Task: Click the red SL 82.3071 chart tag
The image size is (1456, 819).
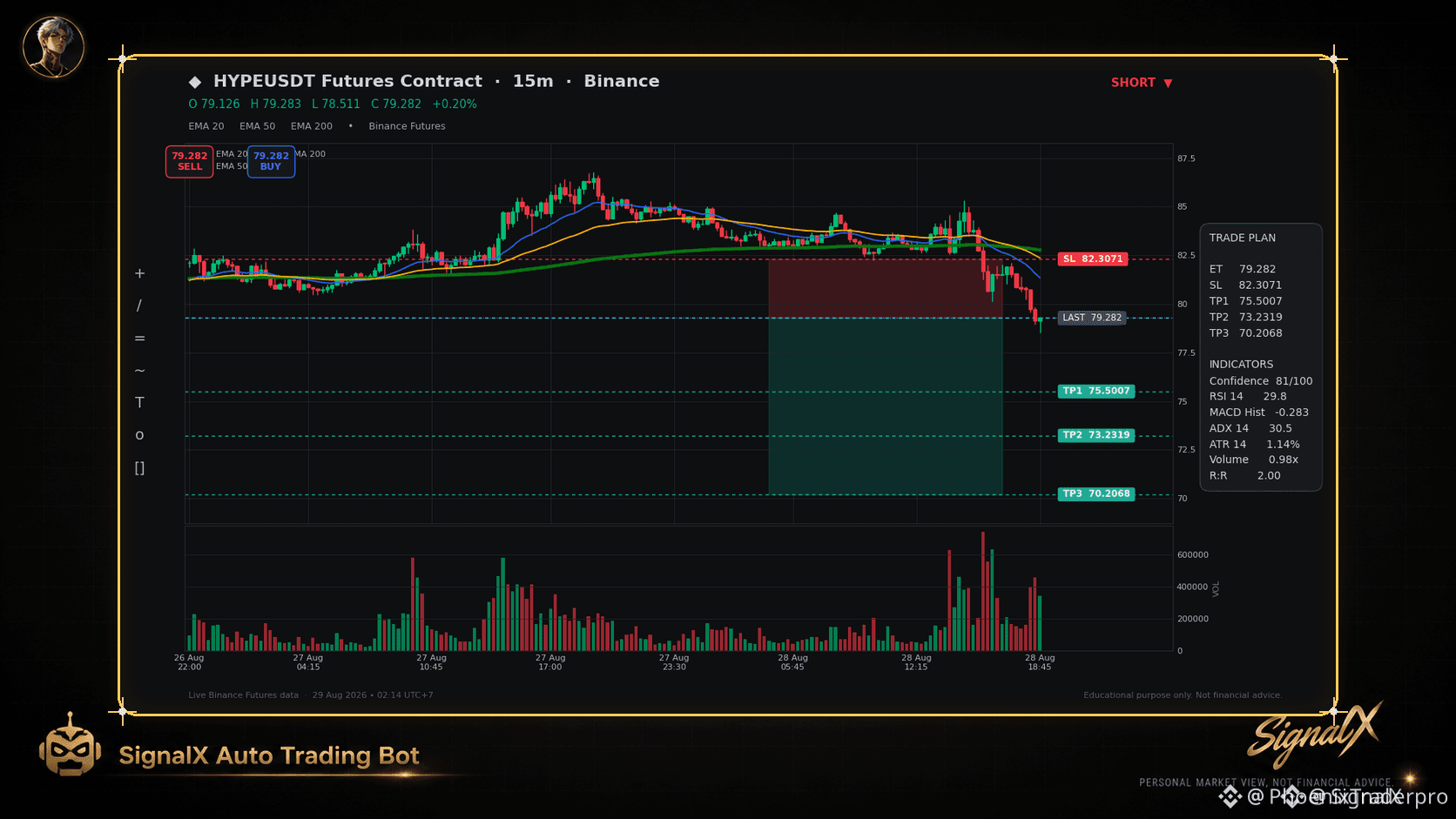Action: (1093, 258)
